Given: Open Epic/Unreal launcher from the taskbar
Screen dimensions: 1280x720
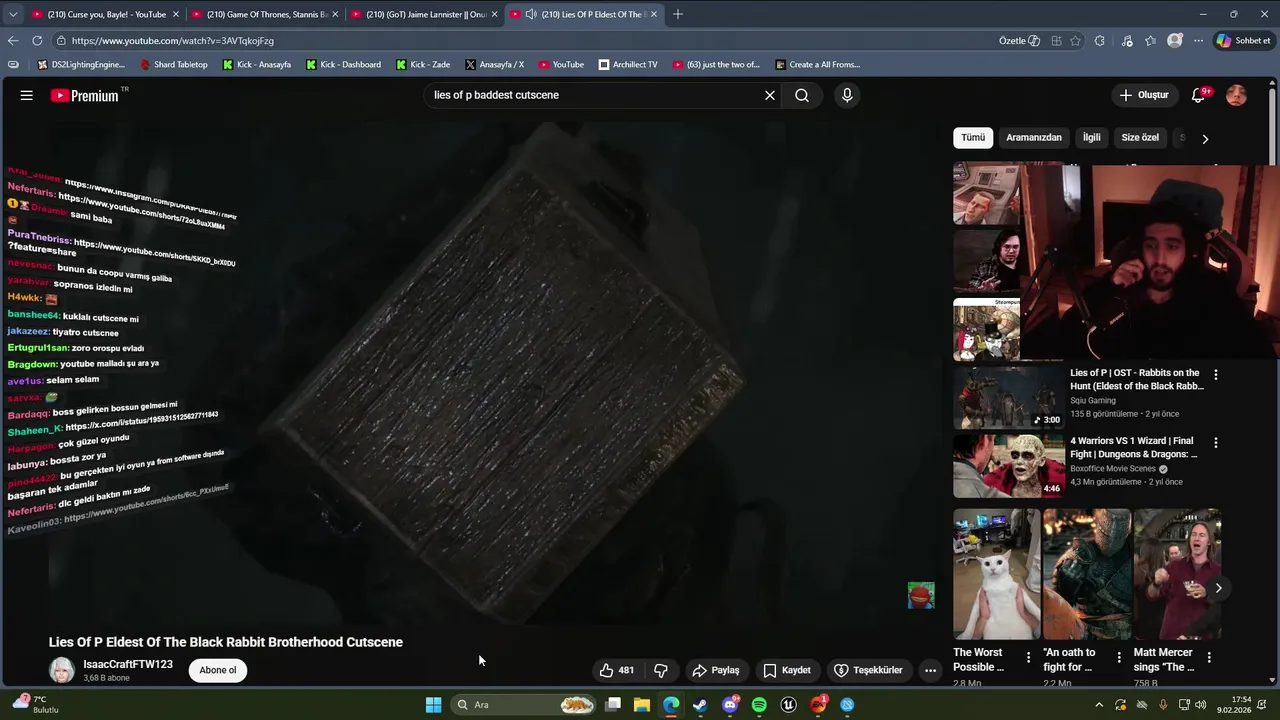Looking at the screenshot, I should (x=788, y=705).
